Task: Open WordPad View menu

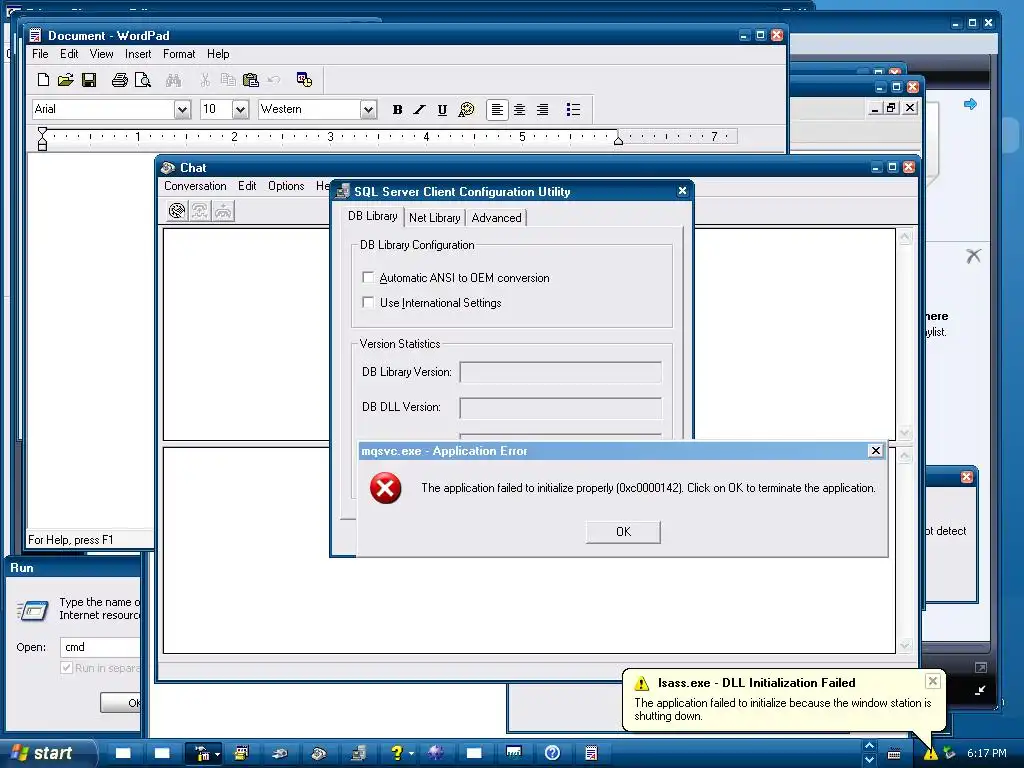Action: 101,54
